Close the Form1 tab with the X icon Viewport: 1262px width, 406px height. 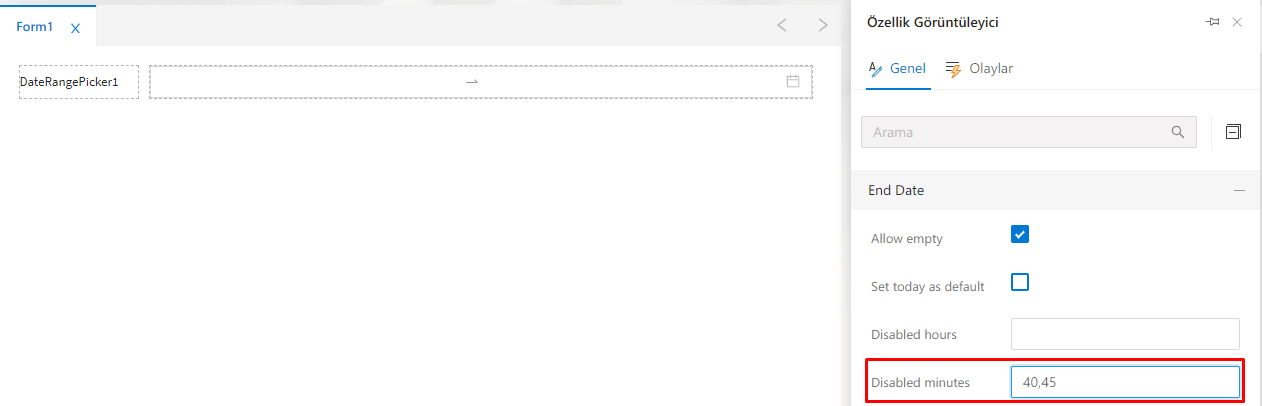[x=75, y=28]
